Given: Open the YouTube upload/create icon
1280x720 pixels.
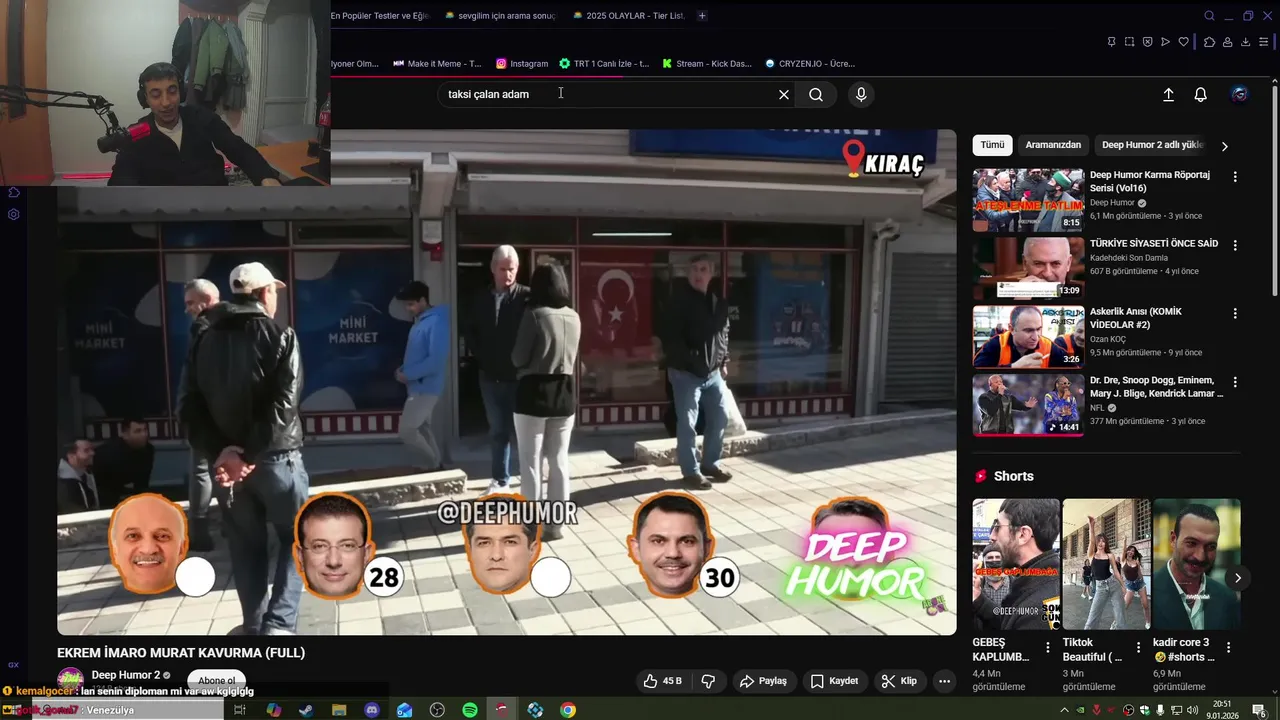Looking at the screenshot, I should click(1168, 94).
